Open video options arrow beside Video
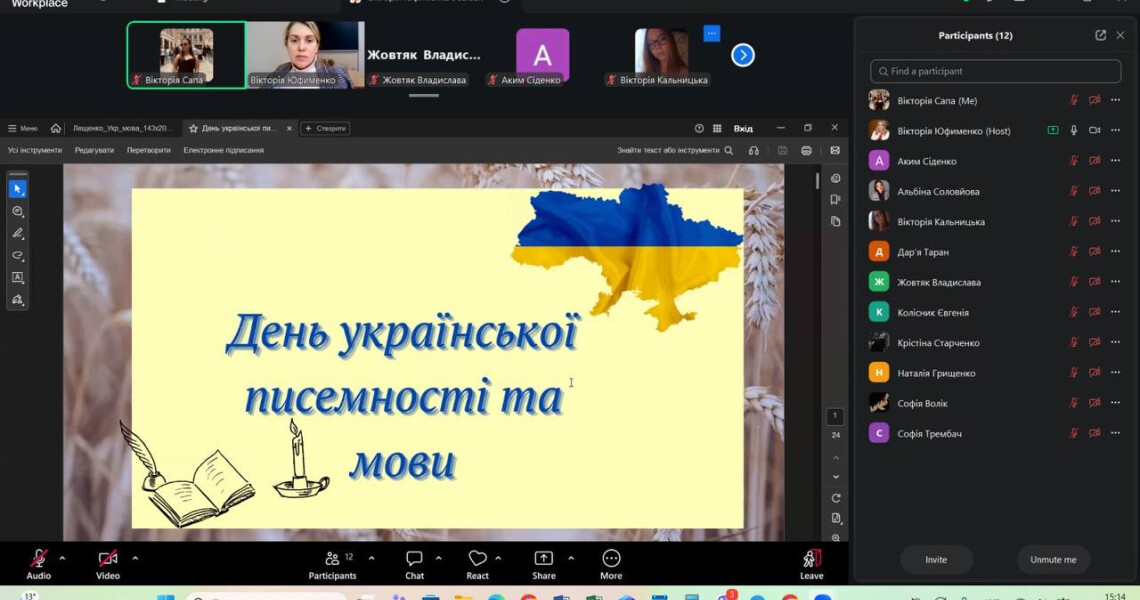1140x600 pixels. click(x=135, y=559)
